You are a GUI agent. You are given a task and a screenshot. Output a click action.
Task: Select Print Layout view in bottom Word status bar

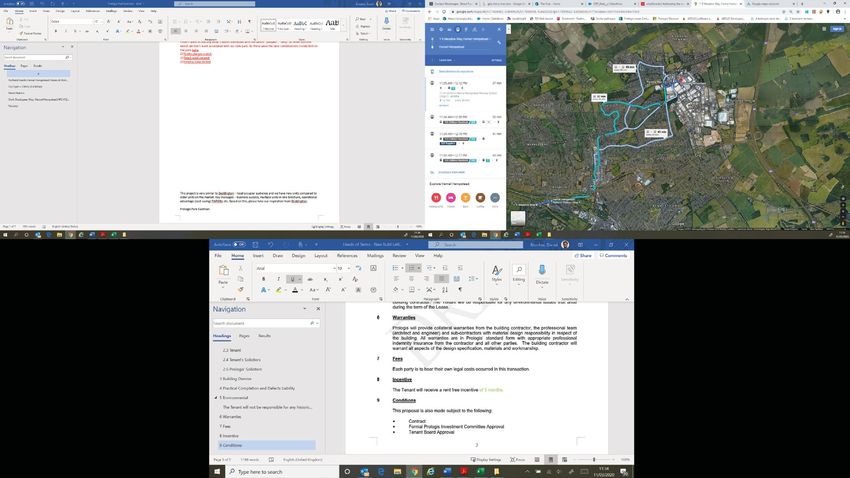(x=551, y=460)
